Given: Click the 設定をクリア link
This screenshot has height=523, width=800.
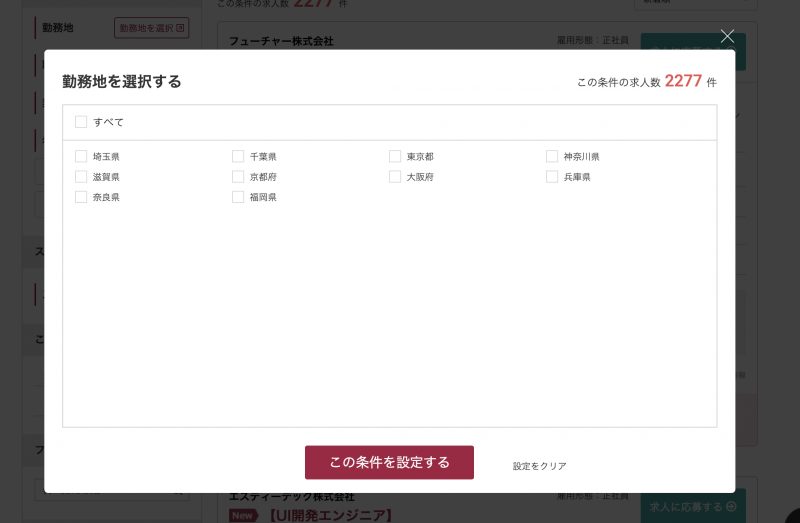Looking at the screenshot, I should [539, 466].
